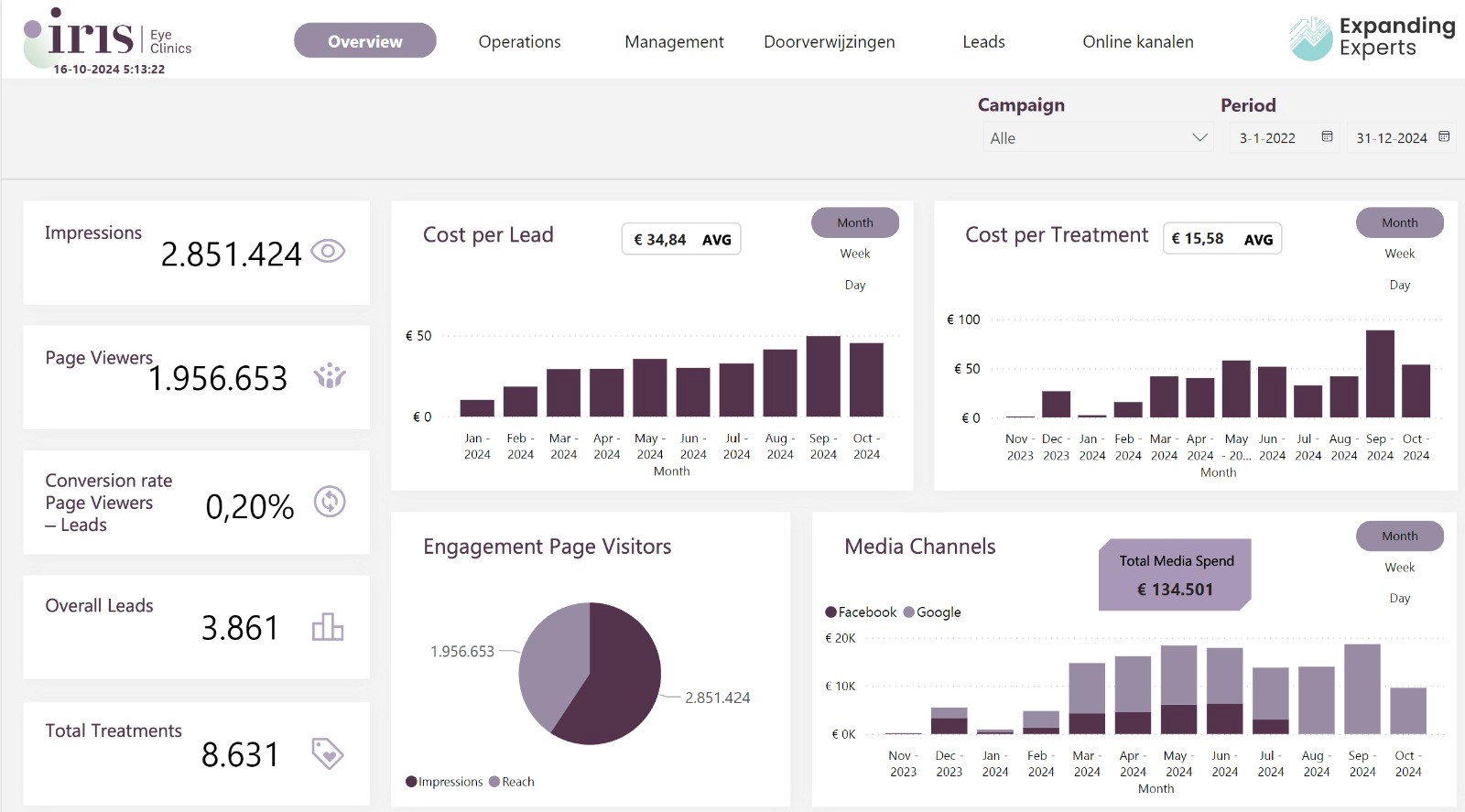Click the Total Media Spend card
Image resolution: width=1465 pixels, height=812 pixels.
tap(1176, 575)
